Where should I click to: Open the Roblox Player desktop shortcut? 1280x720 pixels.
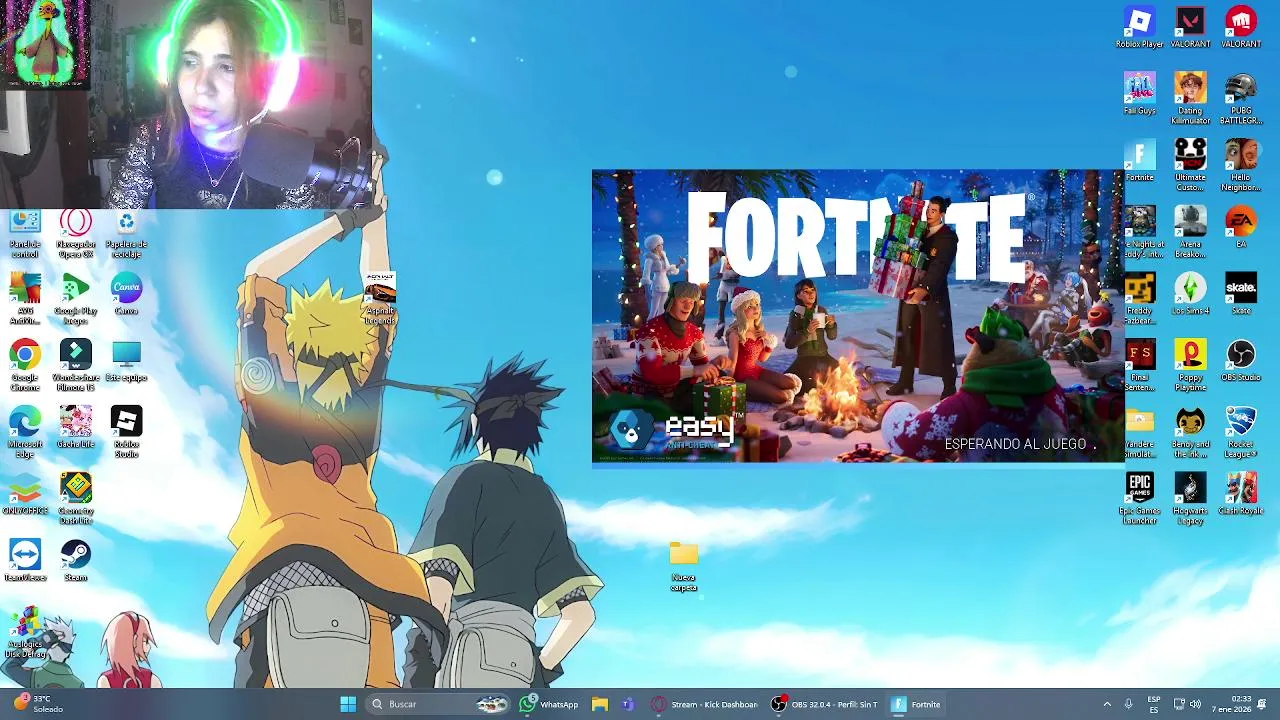(1140, 27)
